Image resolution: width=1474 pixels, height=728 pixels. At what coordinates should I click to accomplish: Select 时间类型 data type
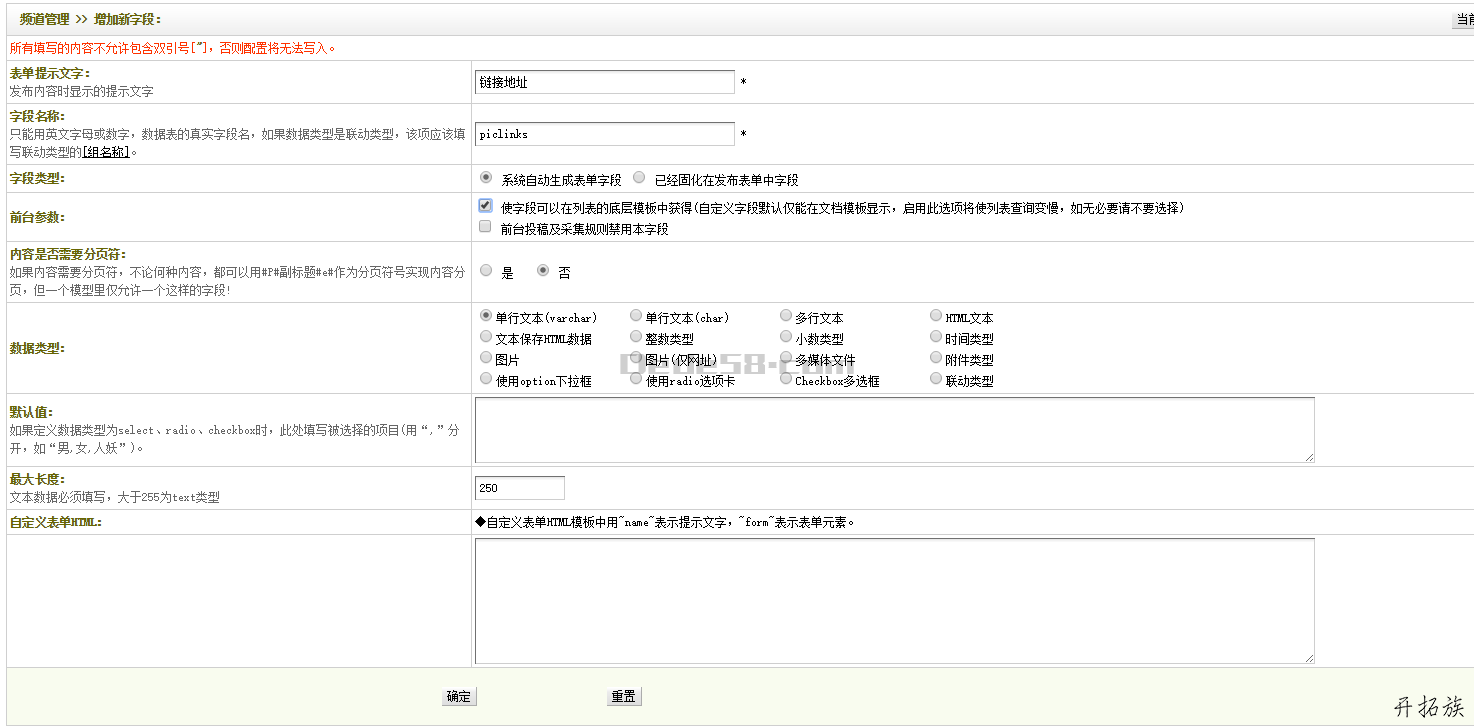936,337
